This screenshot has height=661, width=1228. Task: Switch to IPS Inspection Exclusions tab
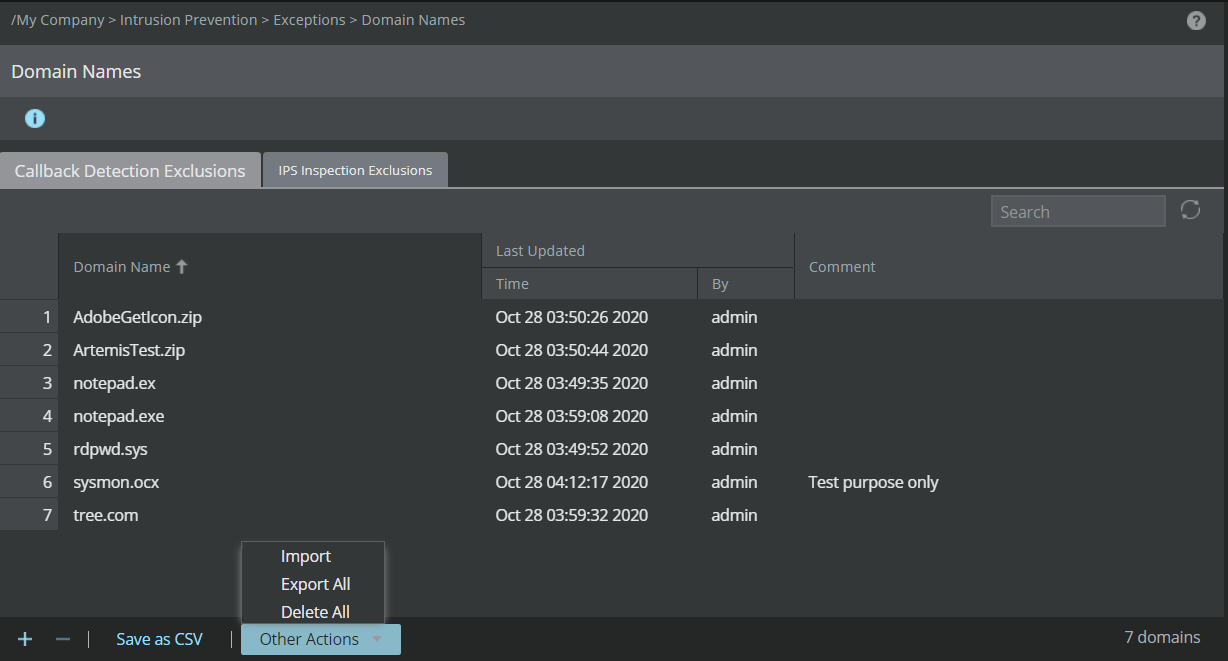pyautogui.click(x=356, y=171)
